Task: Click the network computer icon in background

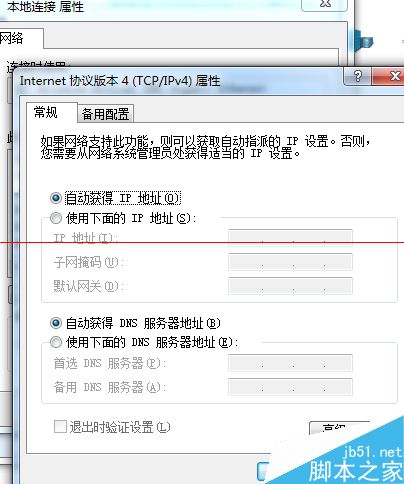Action: pos(363,42)
